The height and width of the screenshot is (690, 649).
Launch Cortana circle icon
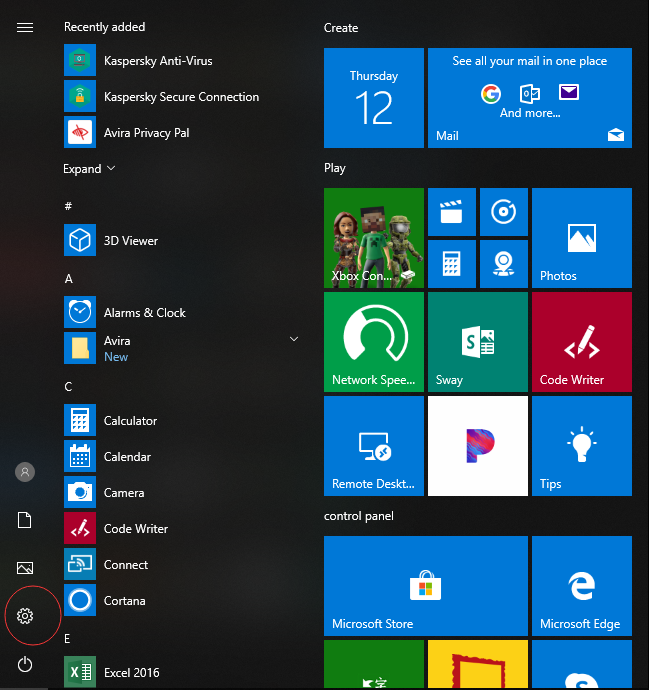click(80, 600)
